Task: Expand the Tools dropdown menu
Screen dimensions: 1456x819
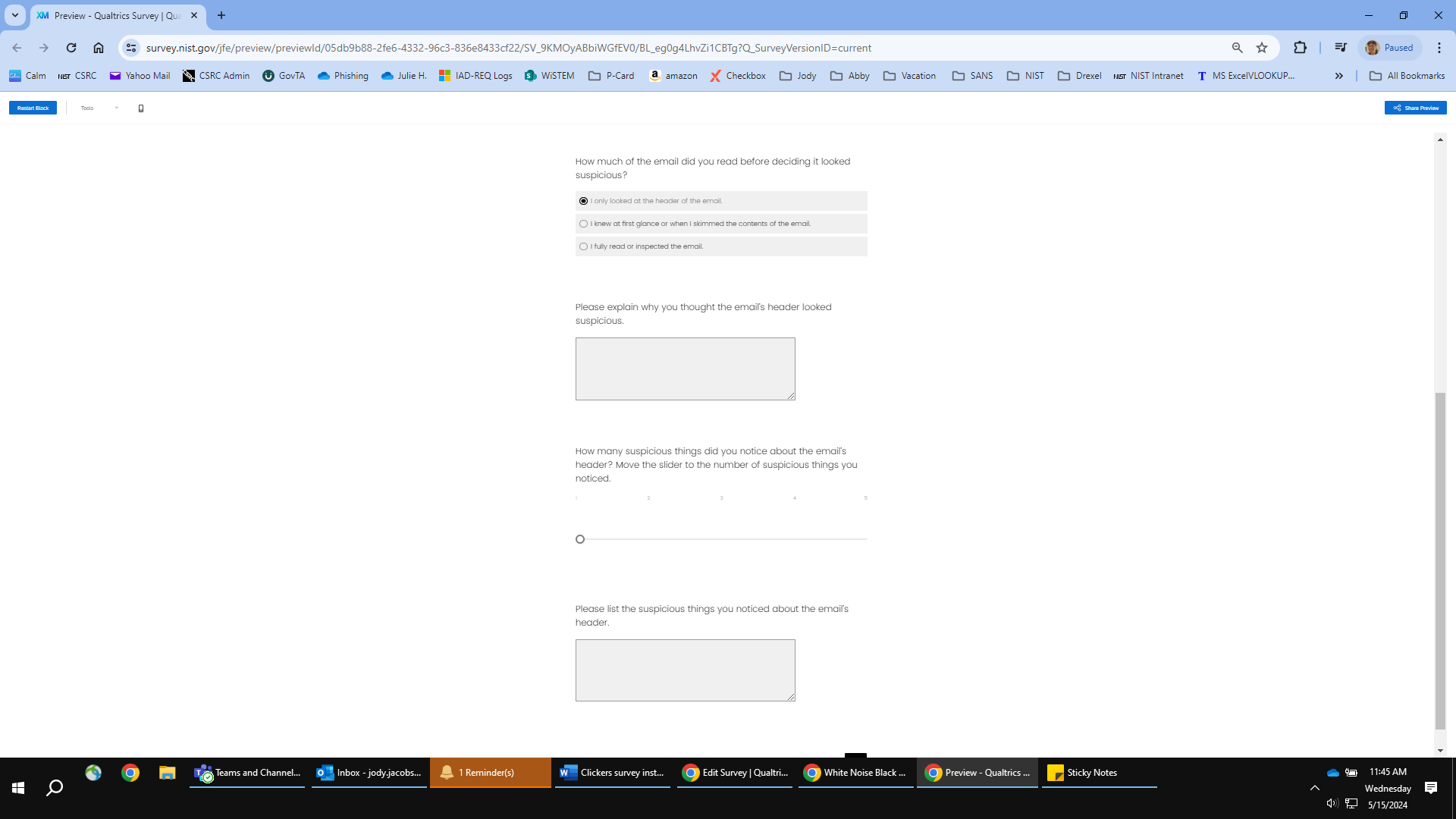Action: click(x=99, y=108)
